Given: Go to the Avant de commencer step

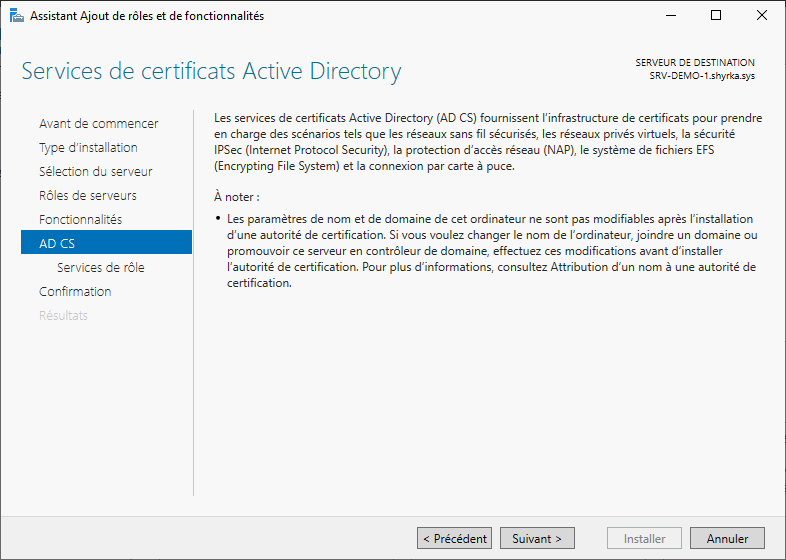Looking at the screenshot, I should coord(98,124).
